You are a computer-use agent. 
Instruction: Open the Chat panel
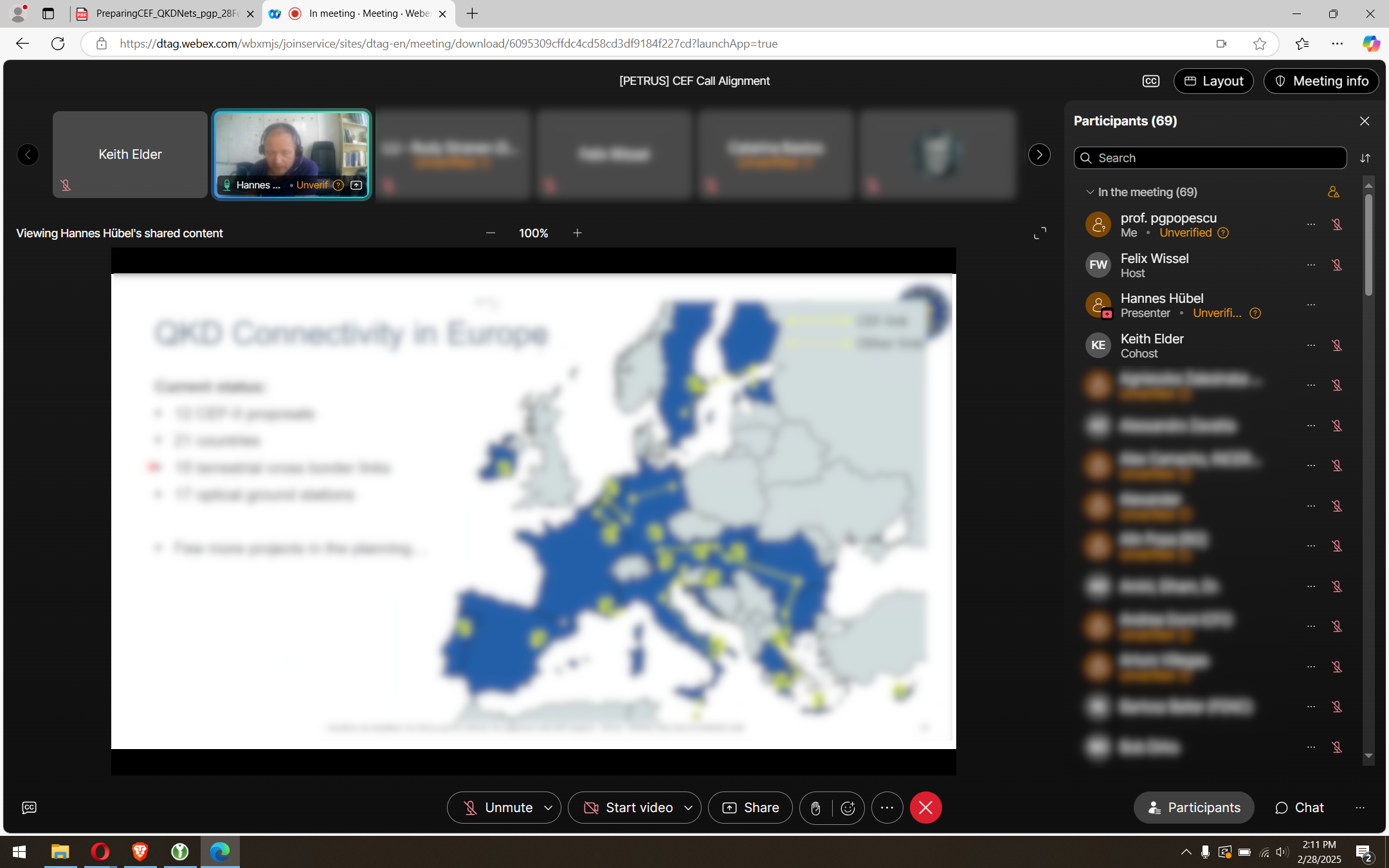point(1299,808)
